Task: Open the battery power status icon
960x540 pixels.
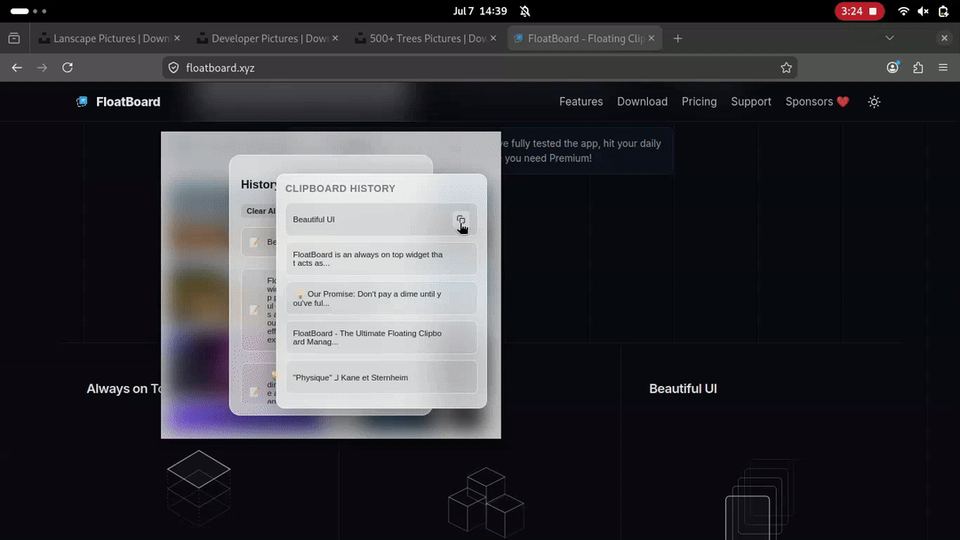Action: 943,11
